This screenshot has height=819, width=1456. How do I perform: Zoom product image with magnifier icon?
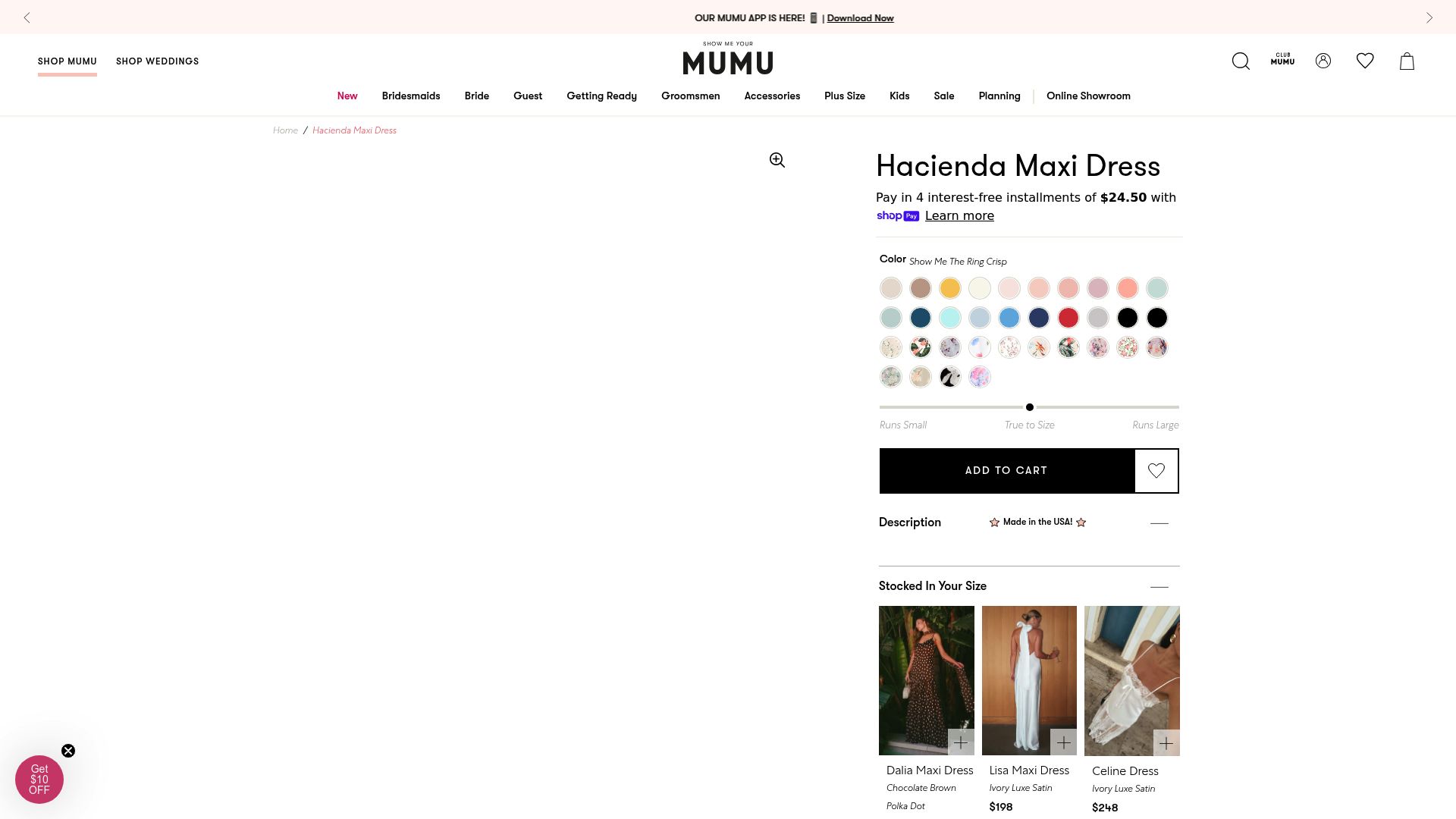[777, 160]
